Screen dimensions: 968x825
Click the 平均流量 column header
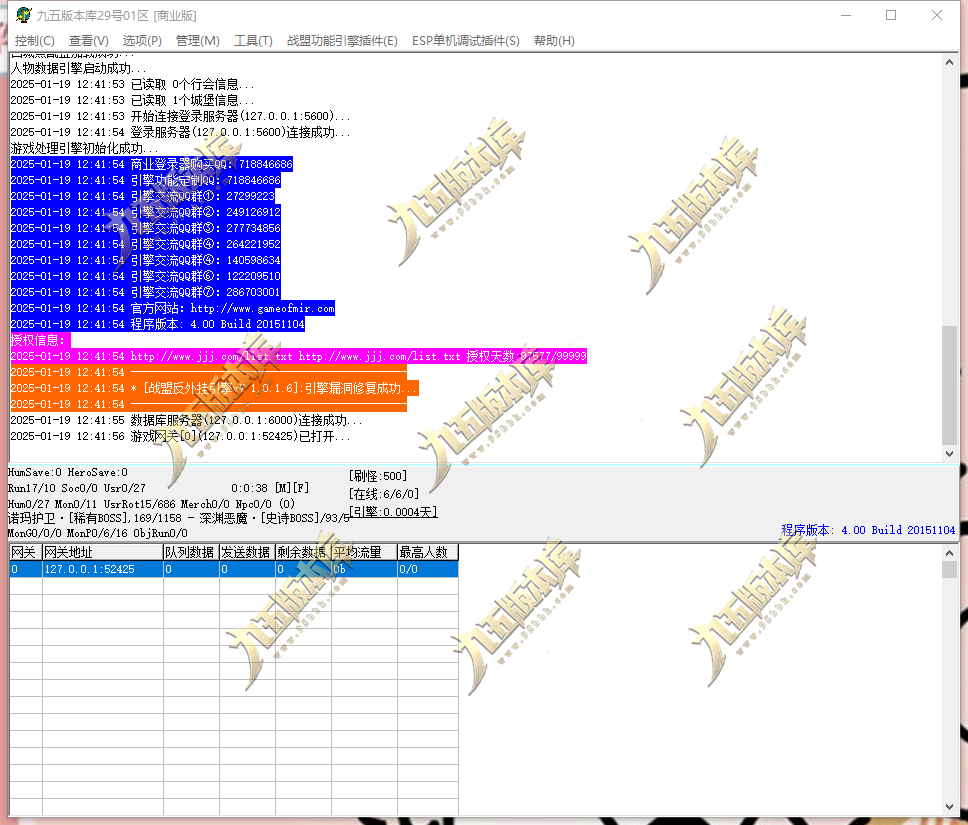pyautogui.click(x=364, y=552)
